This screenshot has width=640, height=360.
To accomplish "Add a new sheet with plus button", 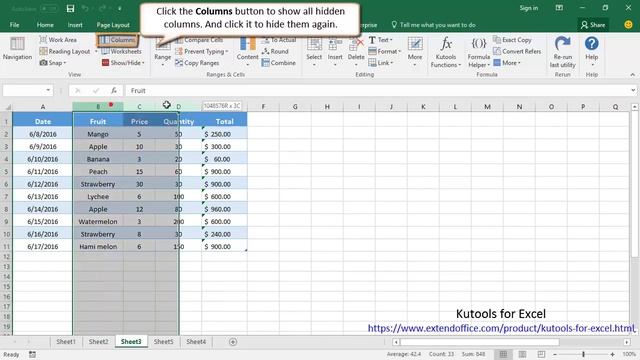I will (233, 342).
